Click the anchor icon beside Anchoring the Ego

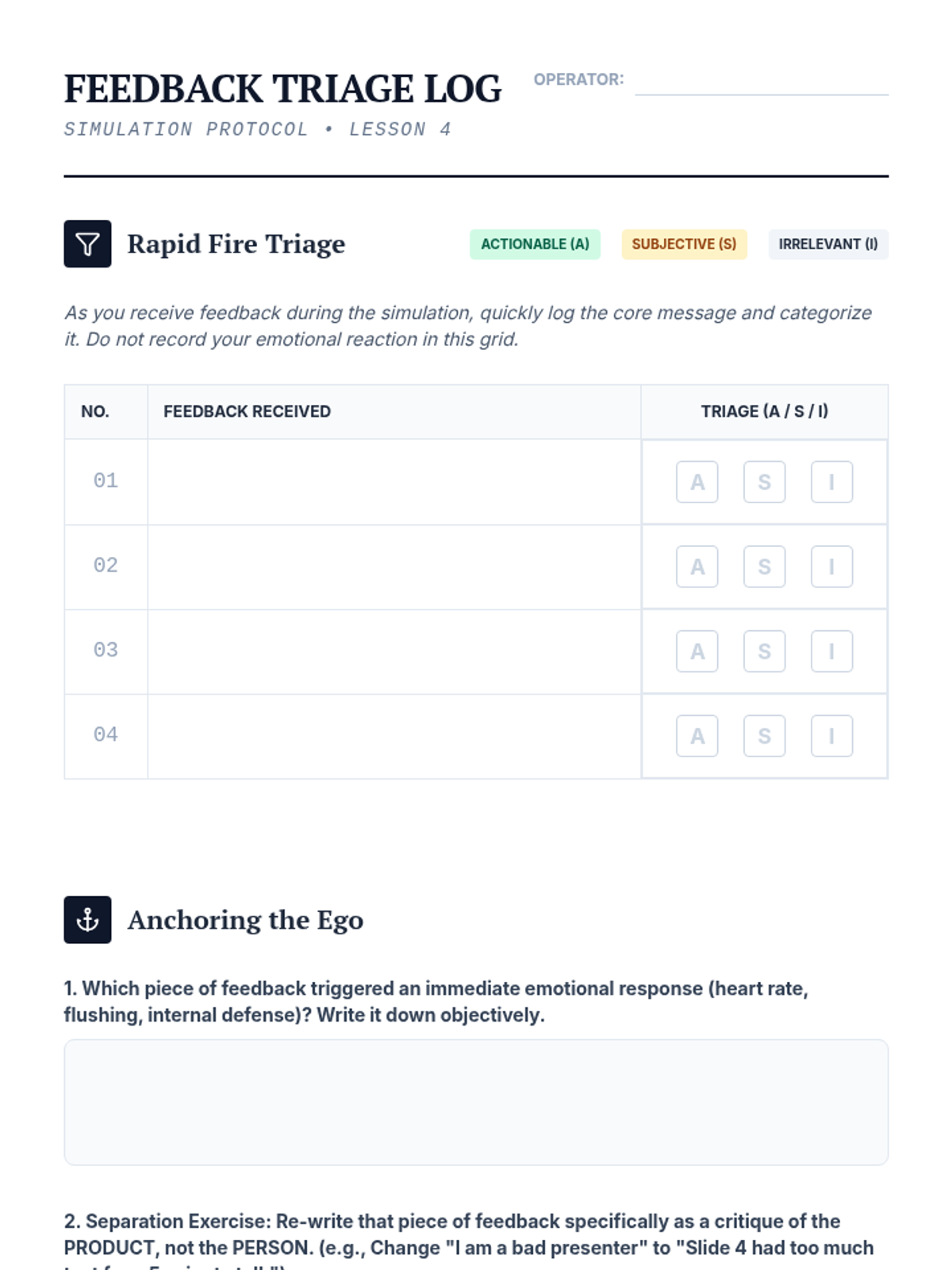click(x=87, y=919)
